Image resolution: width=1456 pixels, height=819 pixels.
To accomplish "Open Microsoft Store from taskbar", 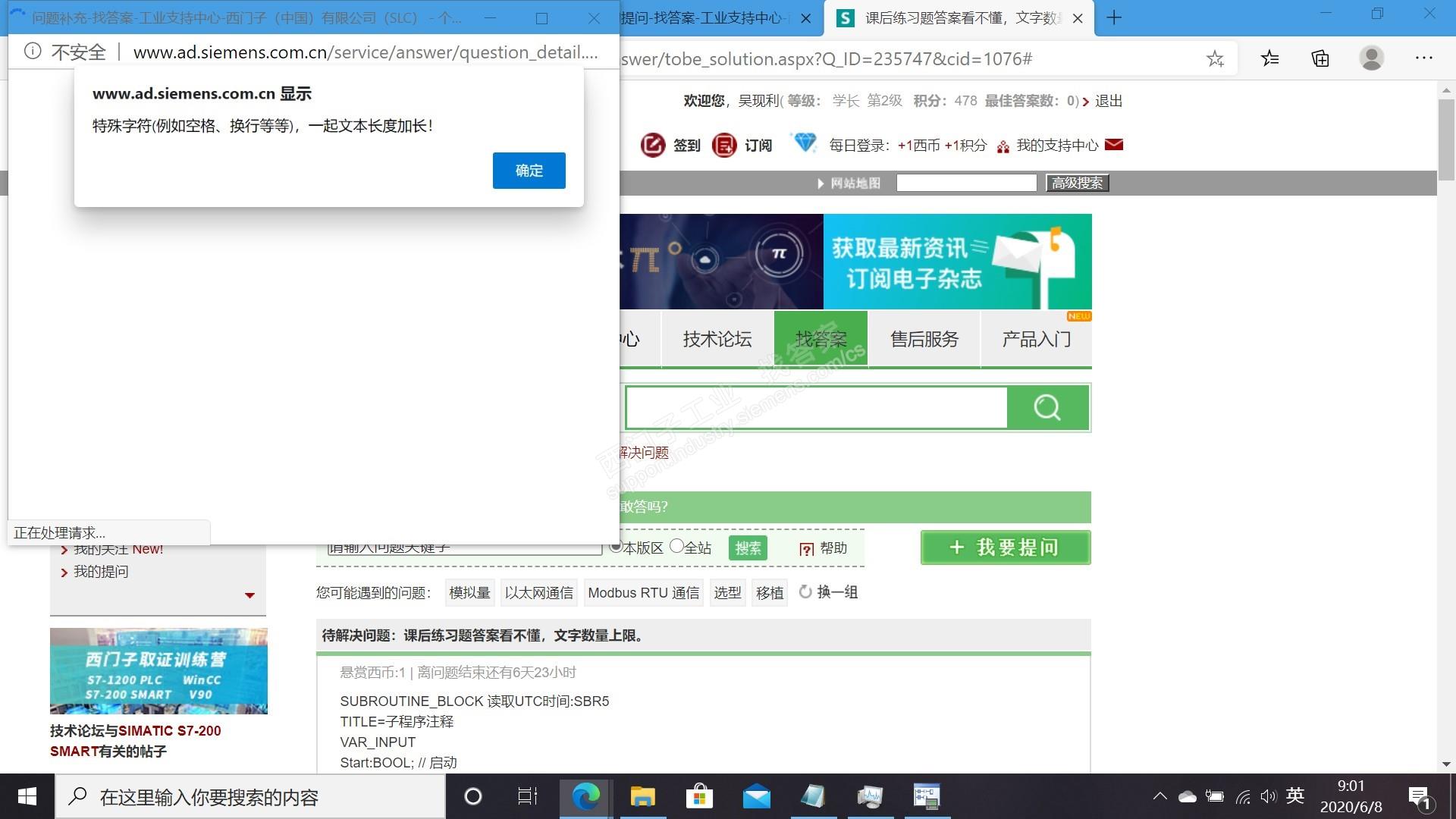I will (x=699, y=797).
